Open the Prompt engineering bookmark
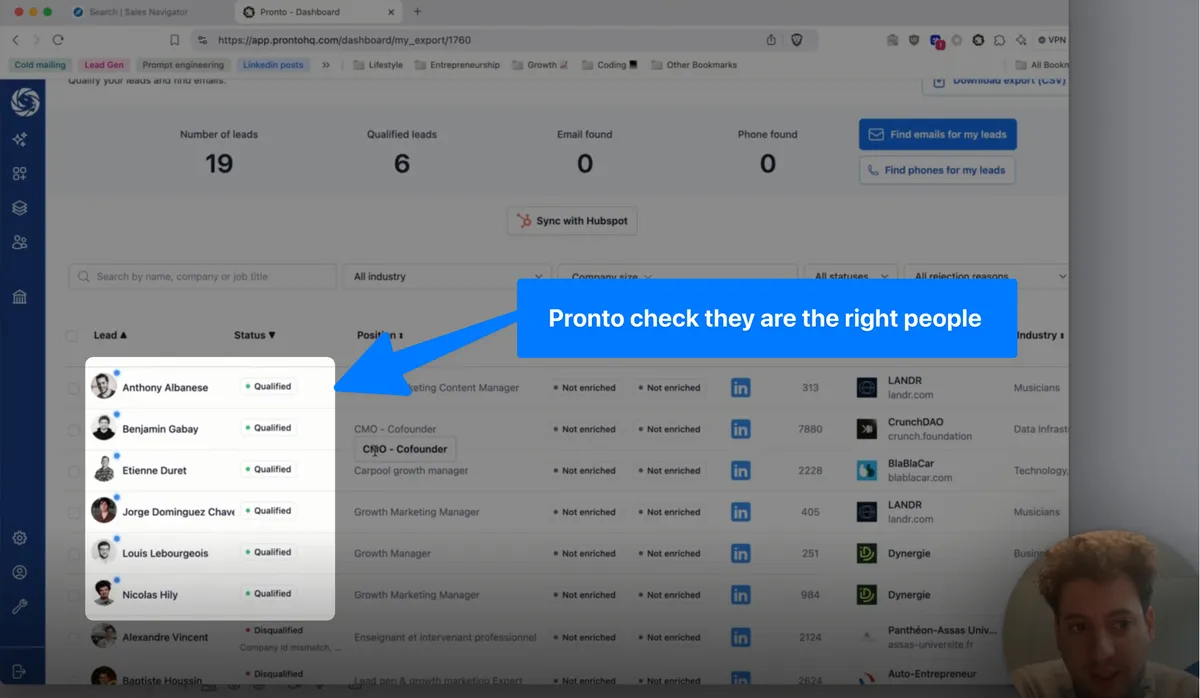Screen dimensions: 1200x698 click(183, 65)
